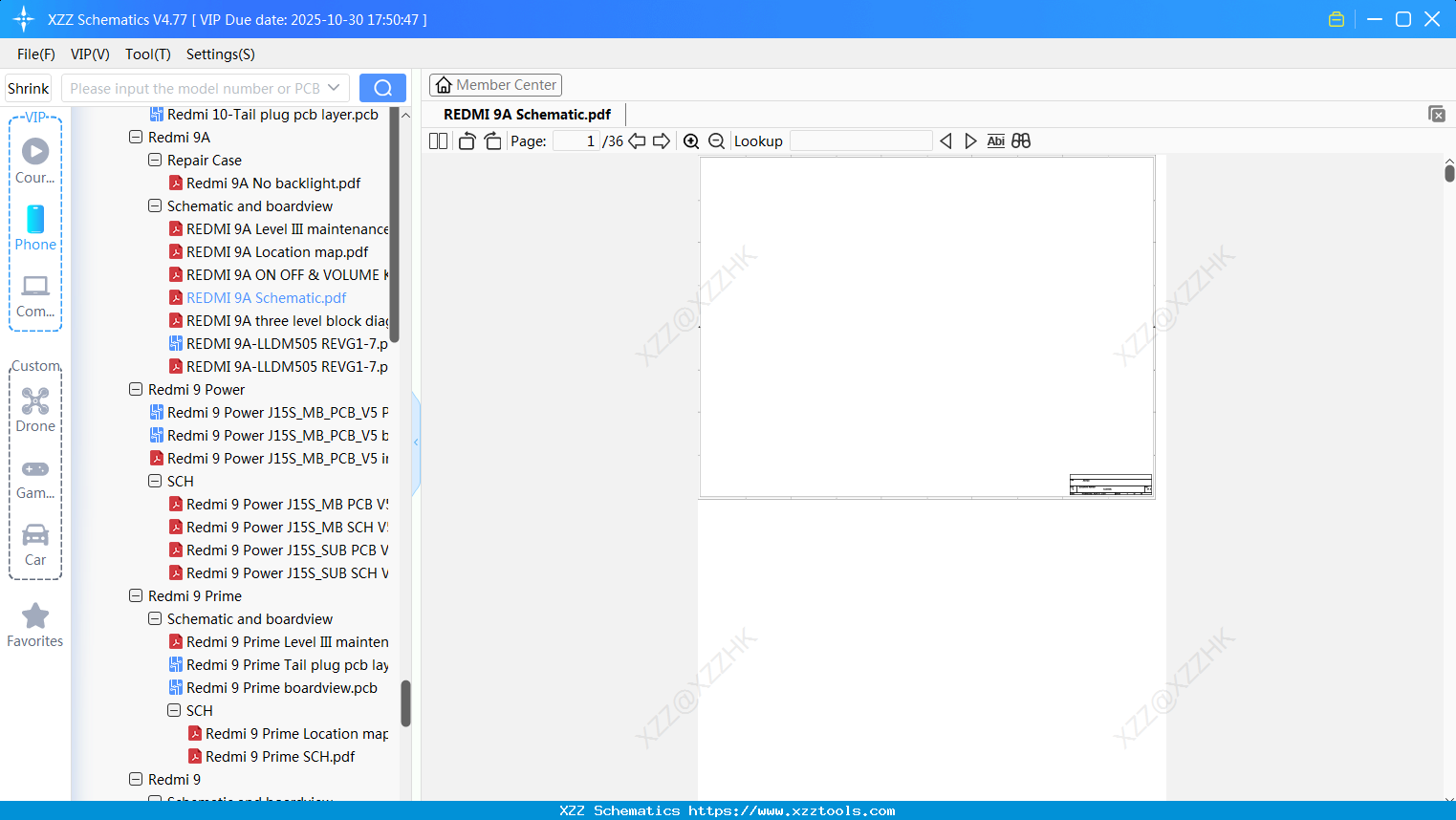Rotate the page counterclockwise
1456x820 pixels.
click(467, 141)
